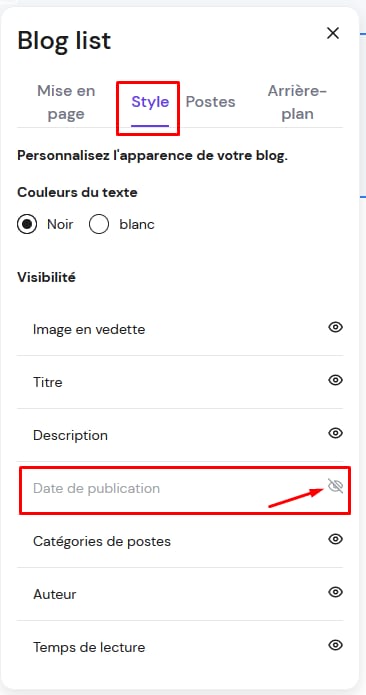This screenshot has height=695, width=366.
Task: Click the Image en vedette row label
Action: (89, 329)
